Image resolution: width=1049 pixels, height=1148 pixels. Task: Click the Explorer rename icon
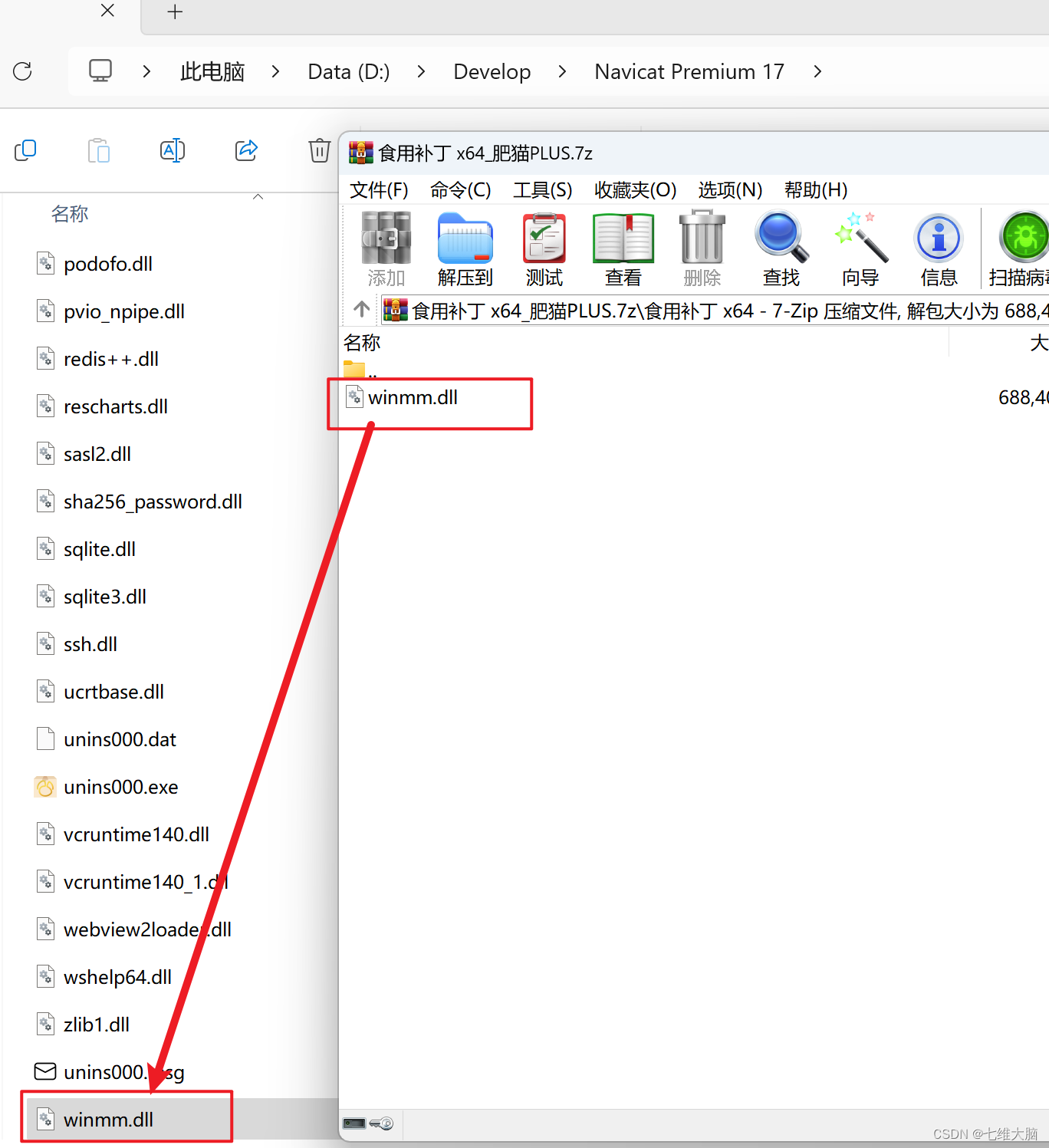pos(173,150)
